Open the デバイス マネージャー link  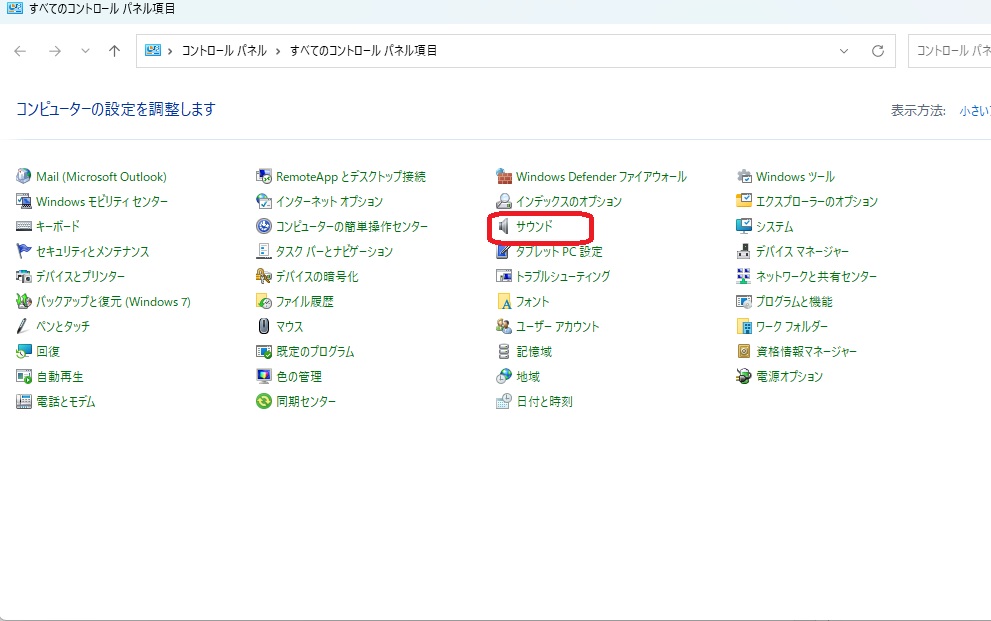[802, 252]
